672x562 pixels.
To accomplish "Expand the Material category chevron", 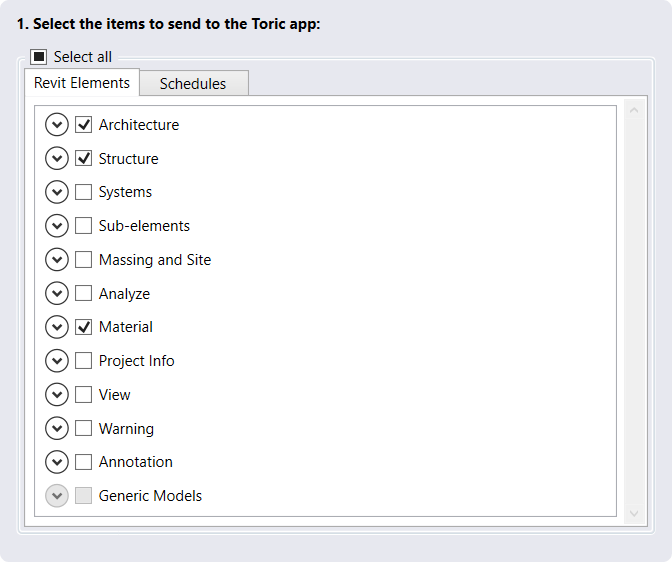I will [57, 327].
